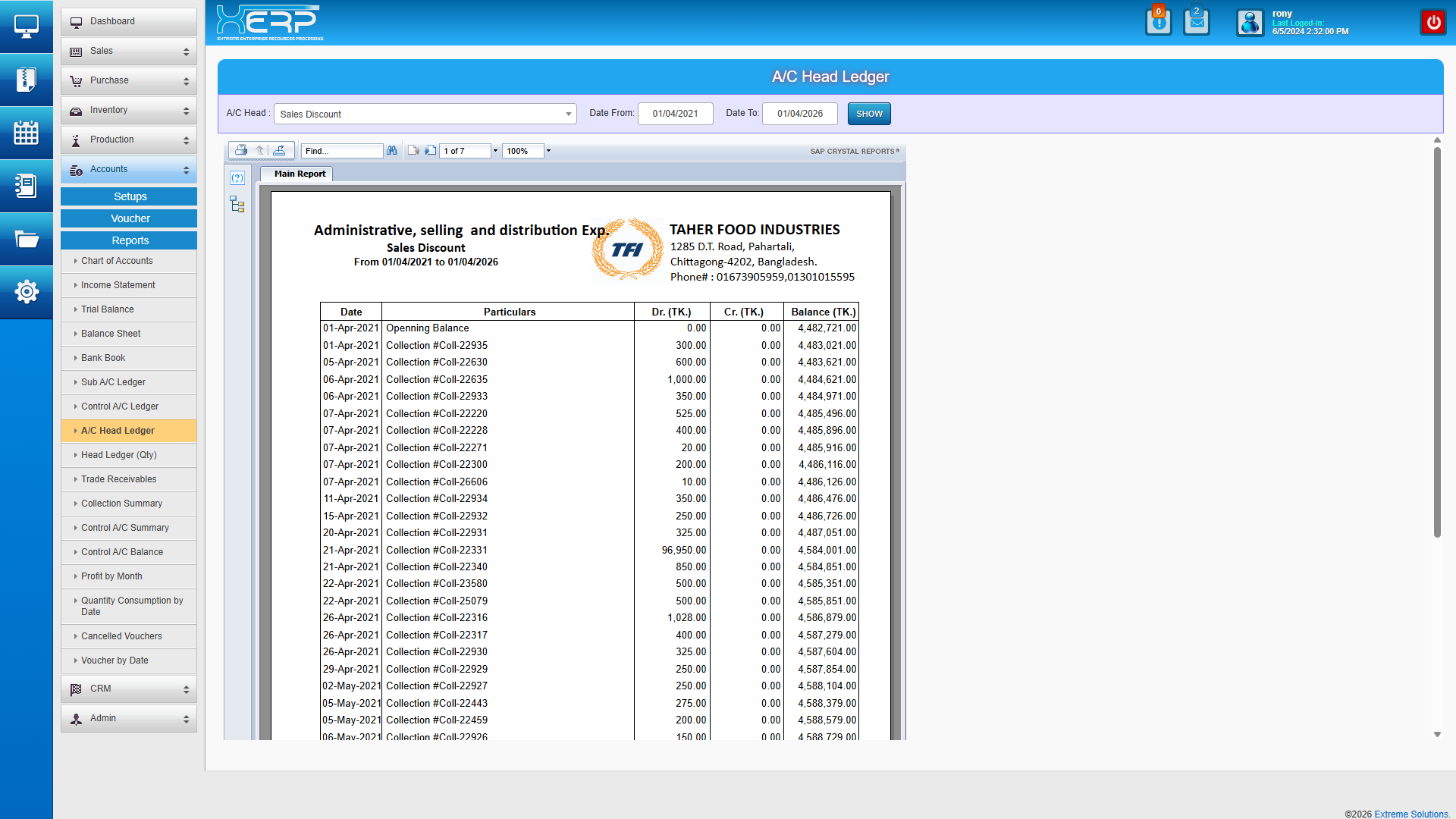Image resolution: width=1456 pixels, height=819 pixels.
Task: Open Trial Balance report menu item
Action: click(108, 309)
